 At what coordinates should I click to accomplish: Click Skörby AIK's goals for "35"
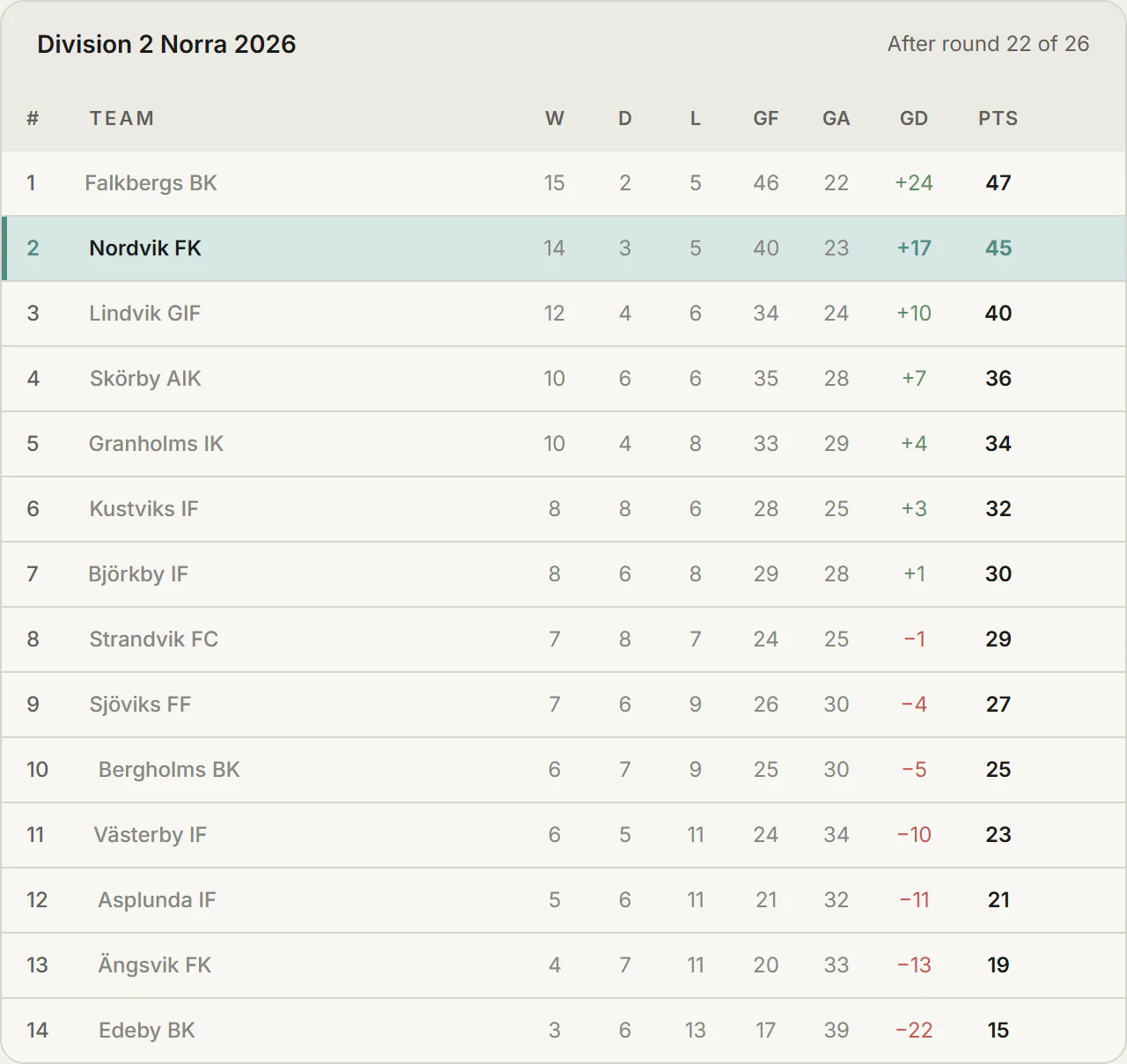click(x=766, y=379)
